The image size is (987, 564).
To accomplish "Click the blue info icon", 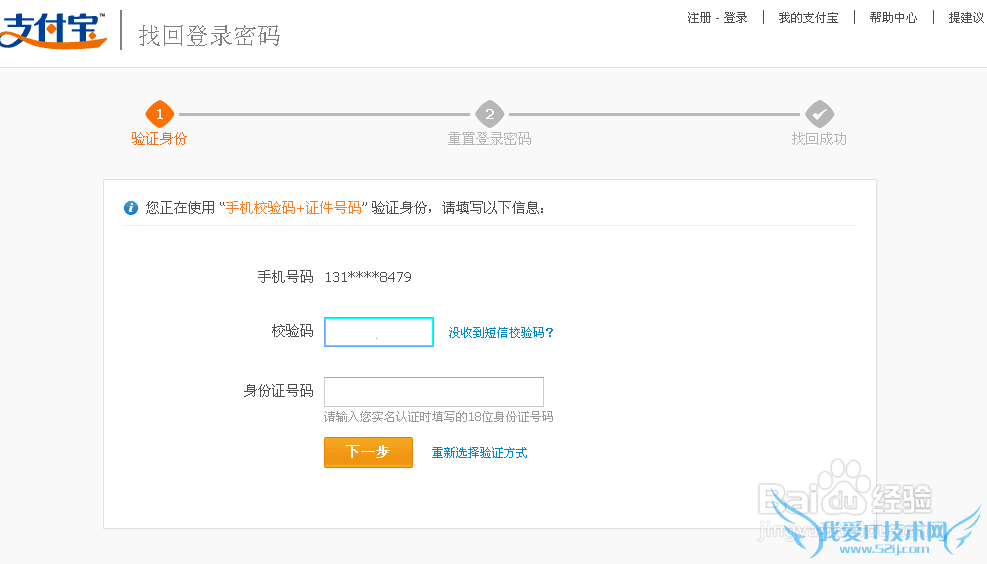I will click(130, 208).
